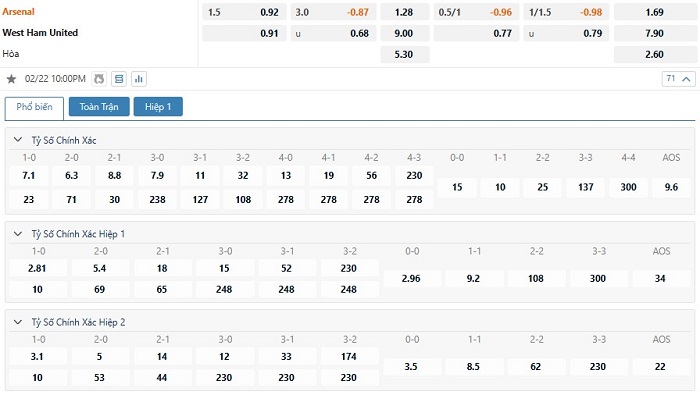Pick the full-match AOS odds 9.6

tap(671, 187)
